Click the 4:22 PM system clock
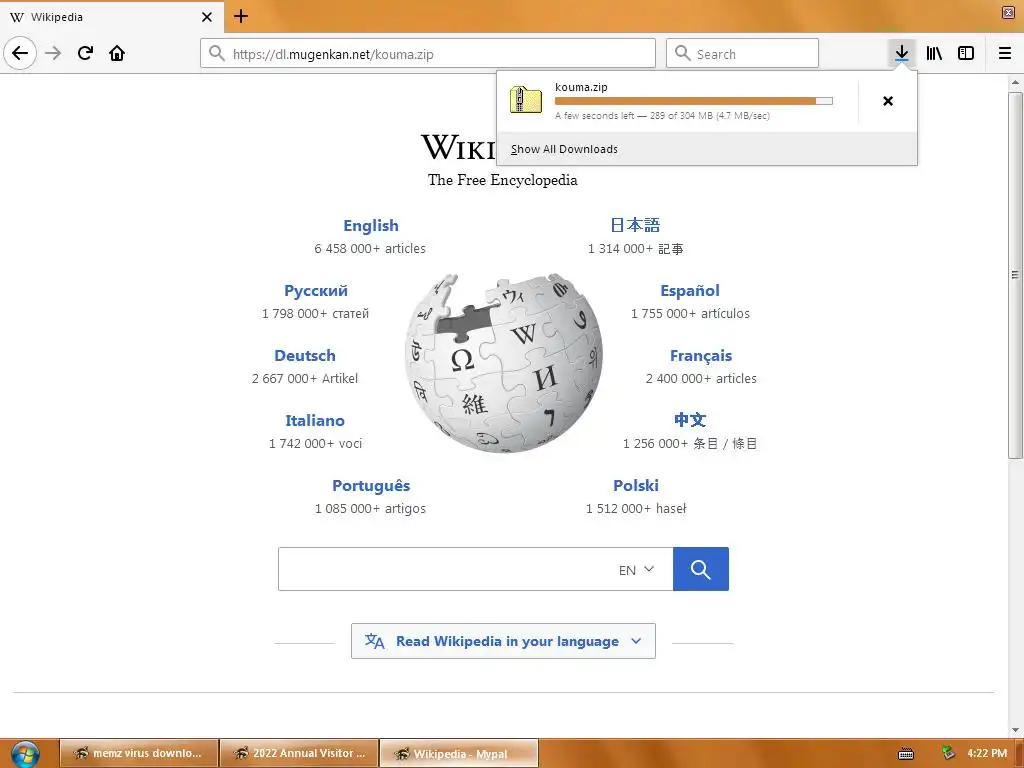1024x768 pixels. [987, 753]
